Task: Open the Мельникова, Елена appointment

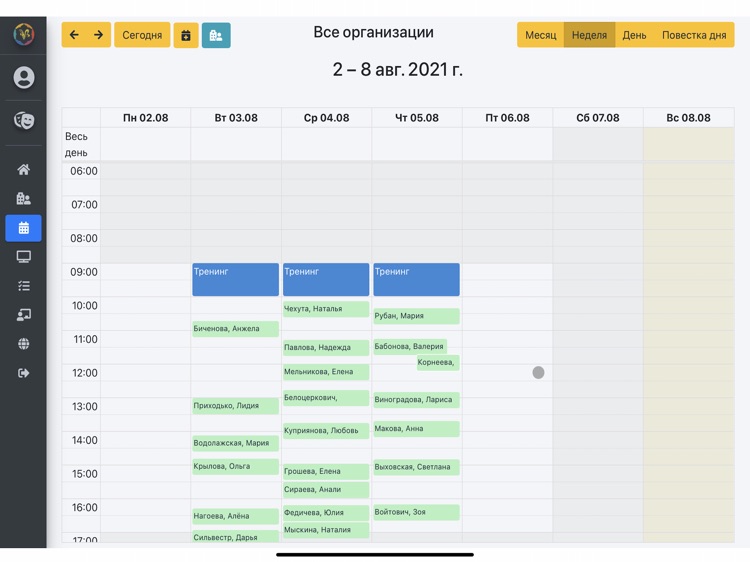Action: click(x=326, y=372)
